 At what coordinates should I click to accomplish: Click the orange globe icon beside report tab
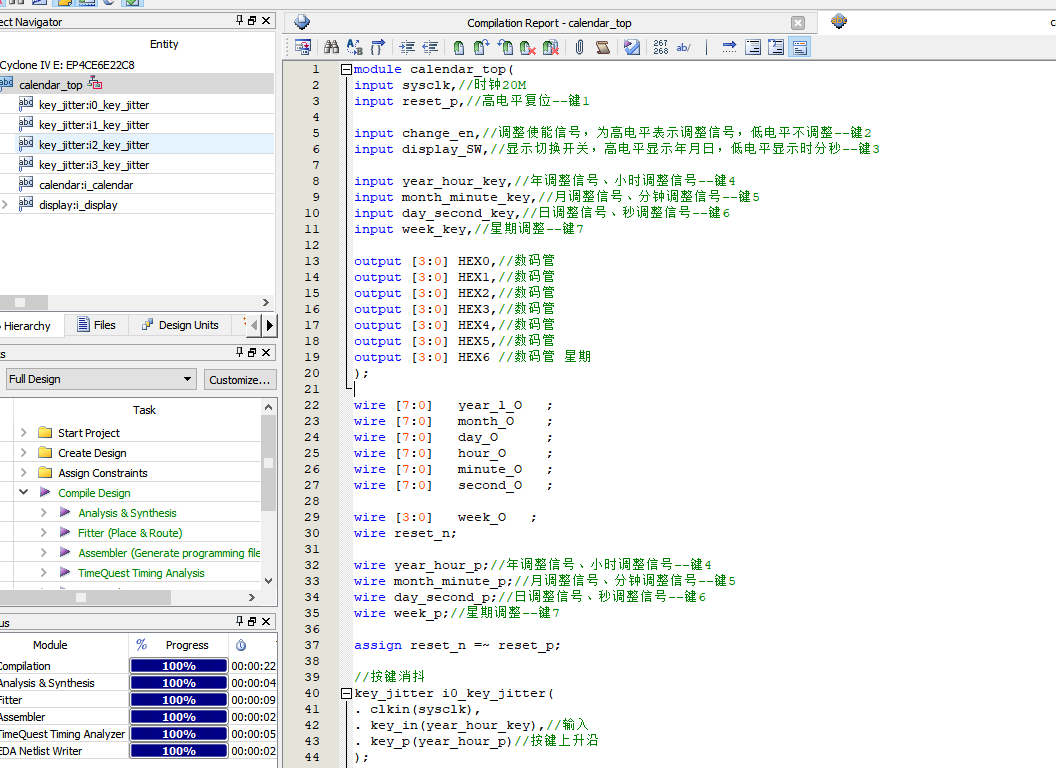[x=839, y=21]
